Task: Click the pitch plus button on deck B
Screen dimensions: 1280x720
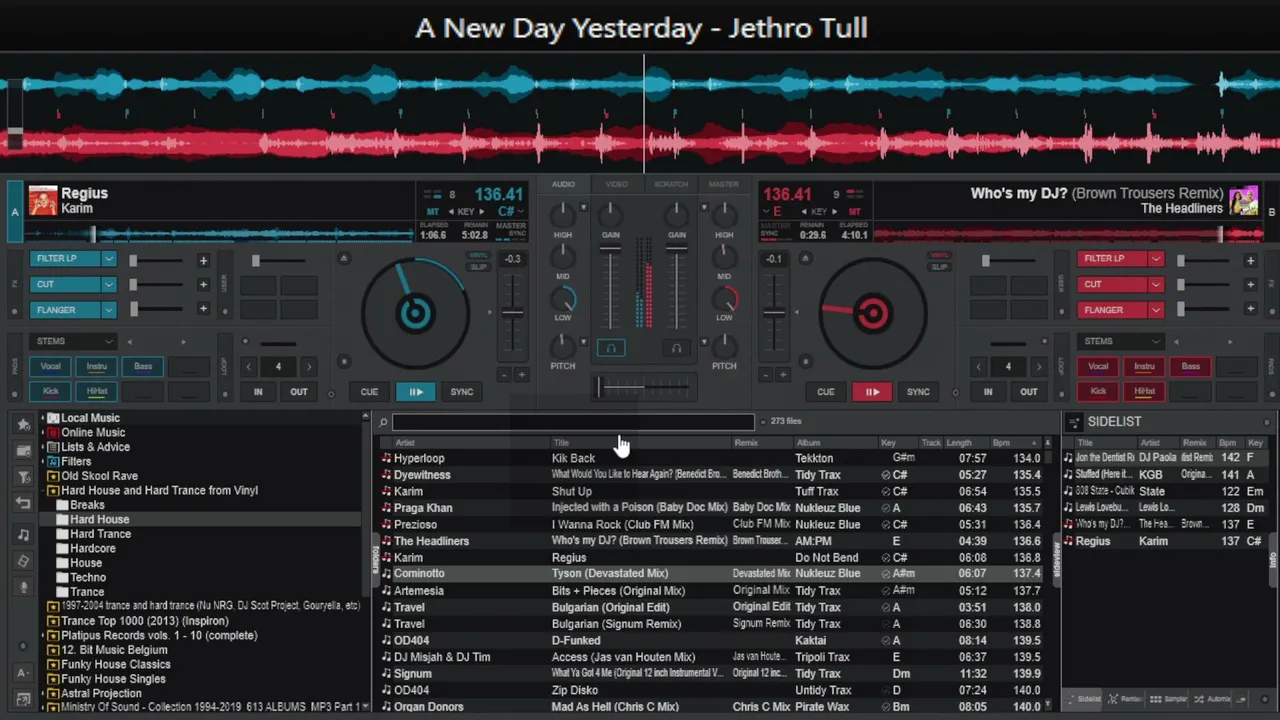Action: [783, 375]
